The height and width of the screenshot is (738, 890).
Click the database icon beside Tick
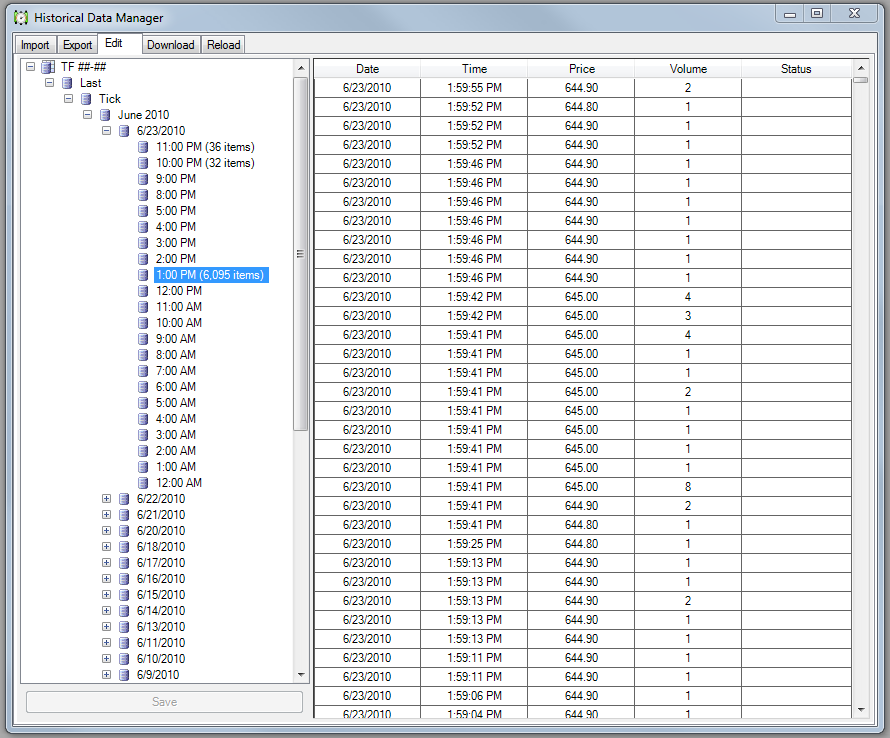(86, 99)
